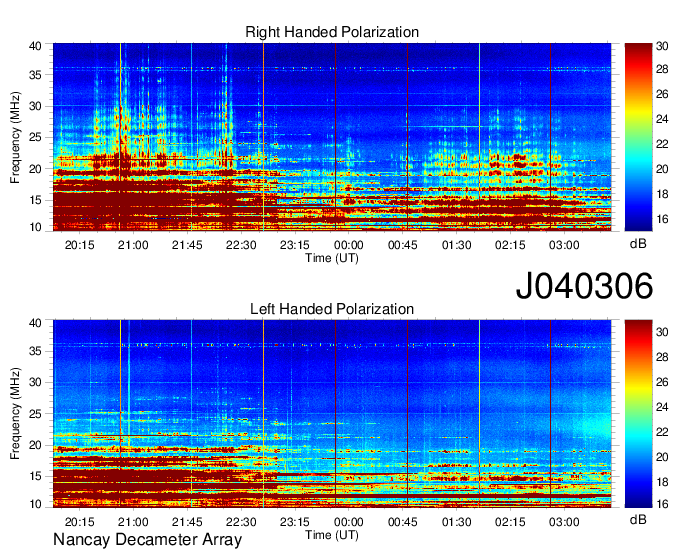
Task: Click the "Left Handed Polarization" plot title
Action: pos(332,309)
